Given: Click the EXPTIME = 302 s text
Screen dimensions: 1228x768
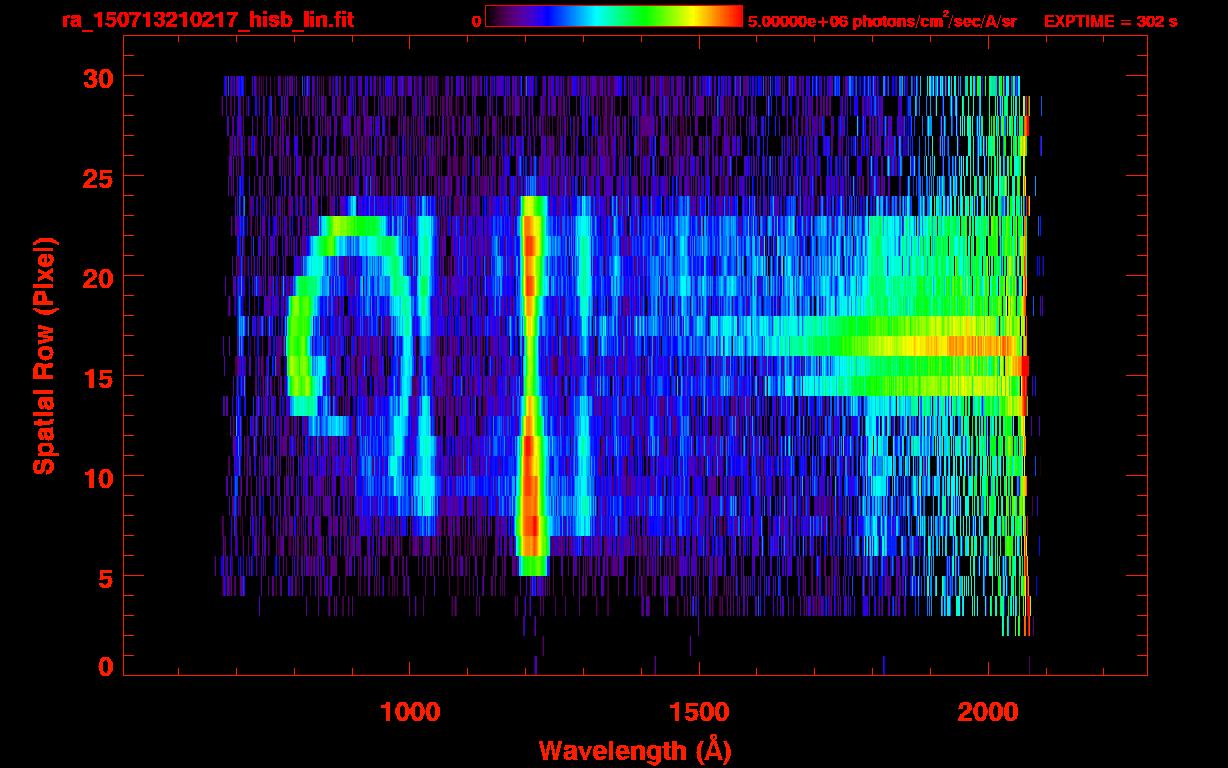Looking at the screenshot, I should tap(1110, 20).
